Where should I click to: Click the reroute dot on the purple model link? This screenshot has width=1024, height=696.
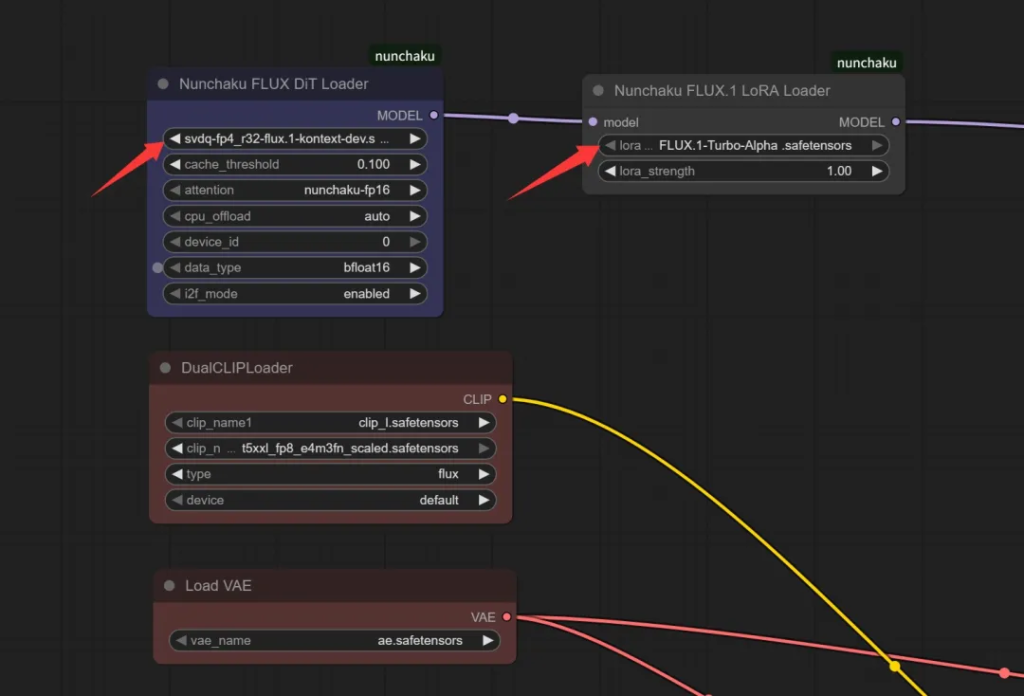(x=513, y=118)
